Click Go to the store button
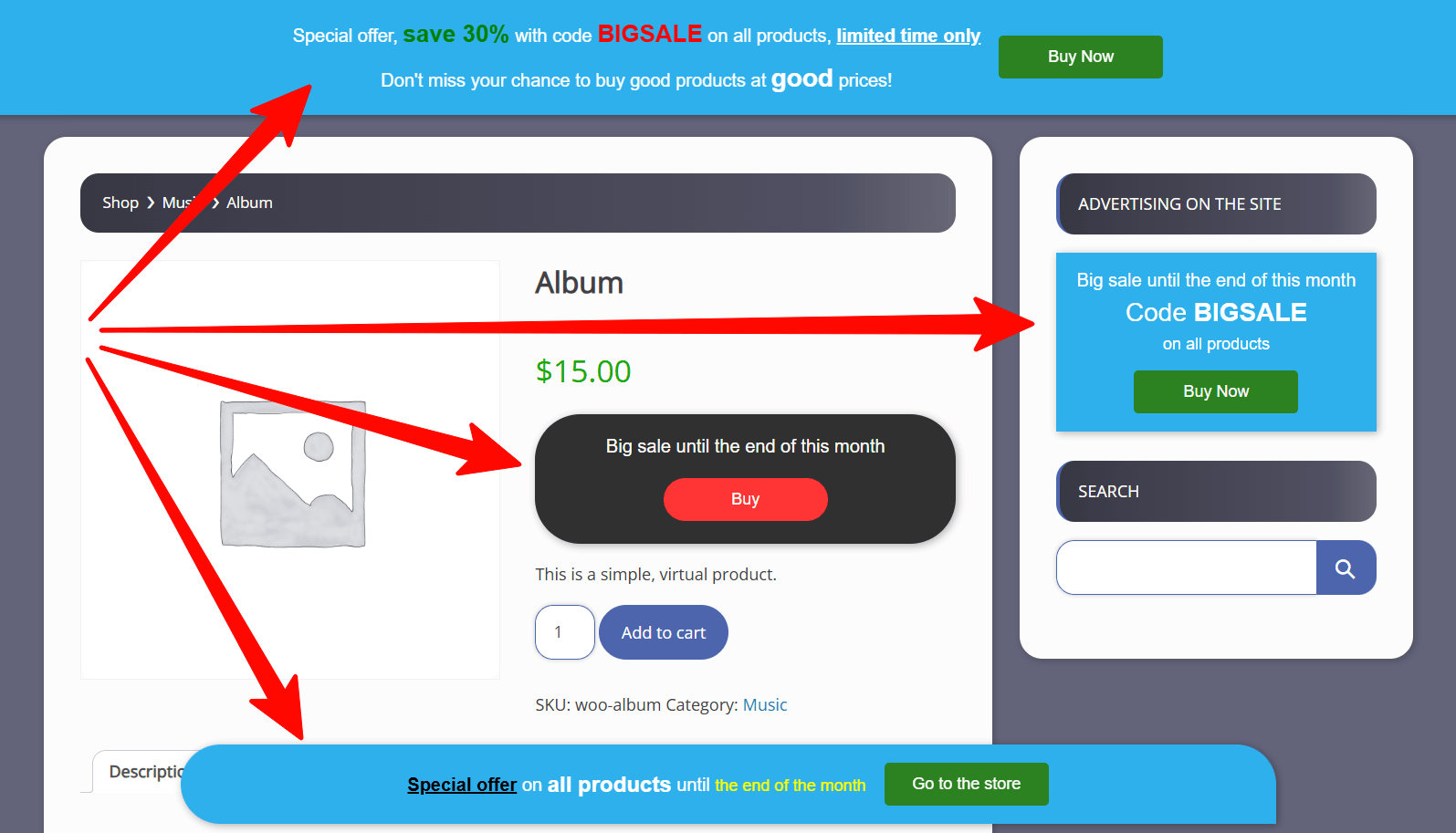Image resolution: width=1456 pixels, height=833 pixels. (x=966, y=784)
